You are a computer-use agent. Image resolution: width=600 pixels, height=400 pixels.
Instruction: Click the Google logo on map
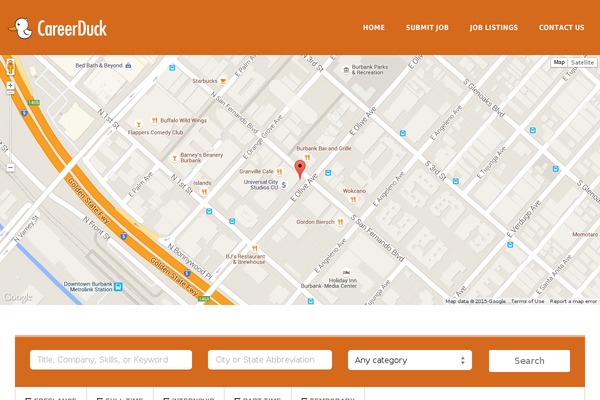(x=18, y=297)
